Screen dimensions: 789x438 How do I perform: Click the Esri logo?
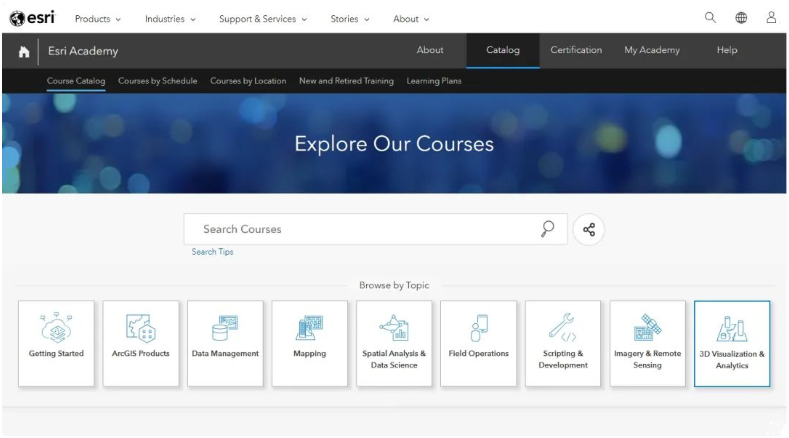32,18
